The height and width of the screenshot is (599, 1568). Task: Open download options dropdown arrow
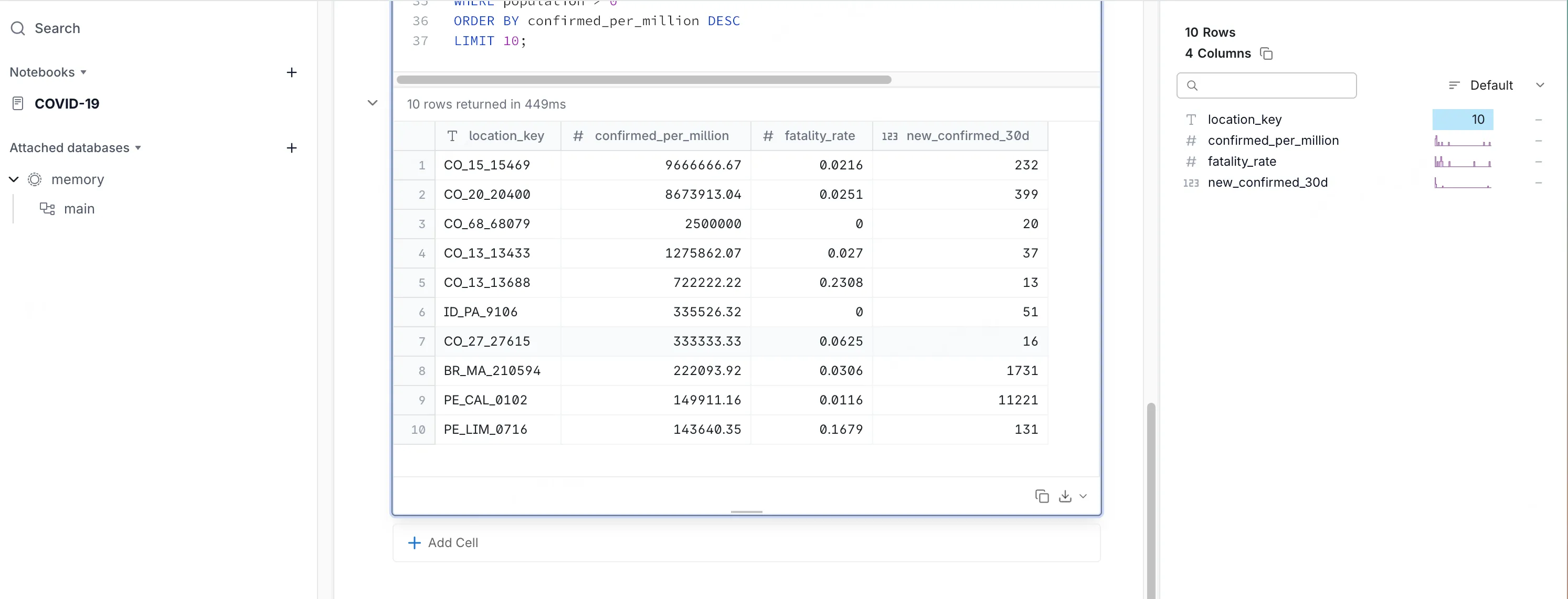click(1083, 496)
